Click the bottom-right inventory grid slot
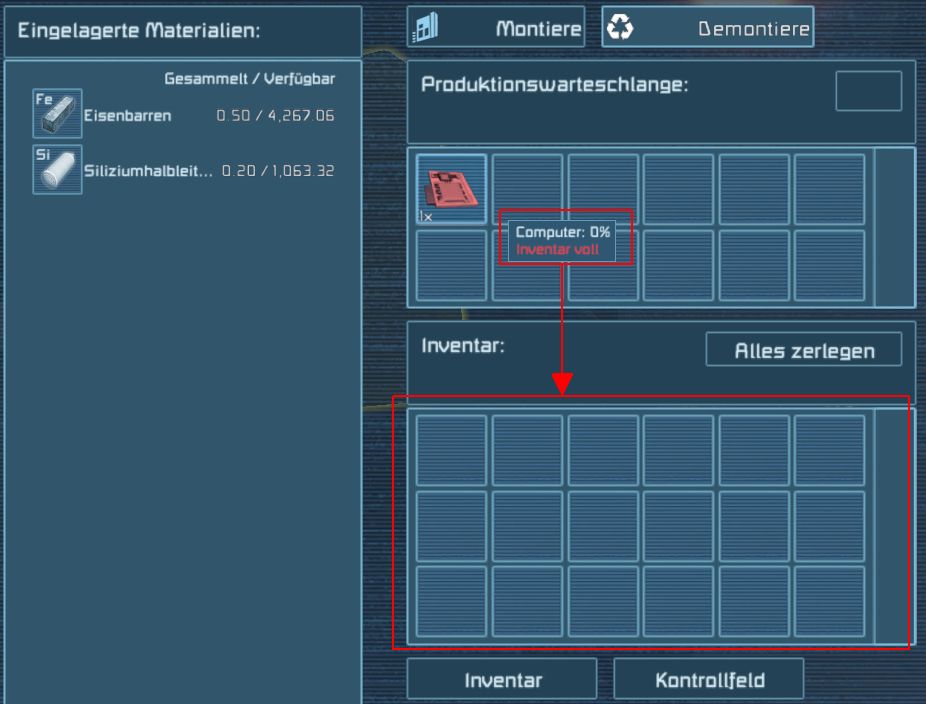The image size is (926, 704). [x=829, y=602]
